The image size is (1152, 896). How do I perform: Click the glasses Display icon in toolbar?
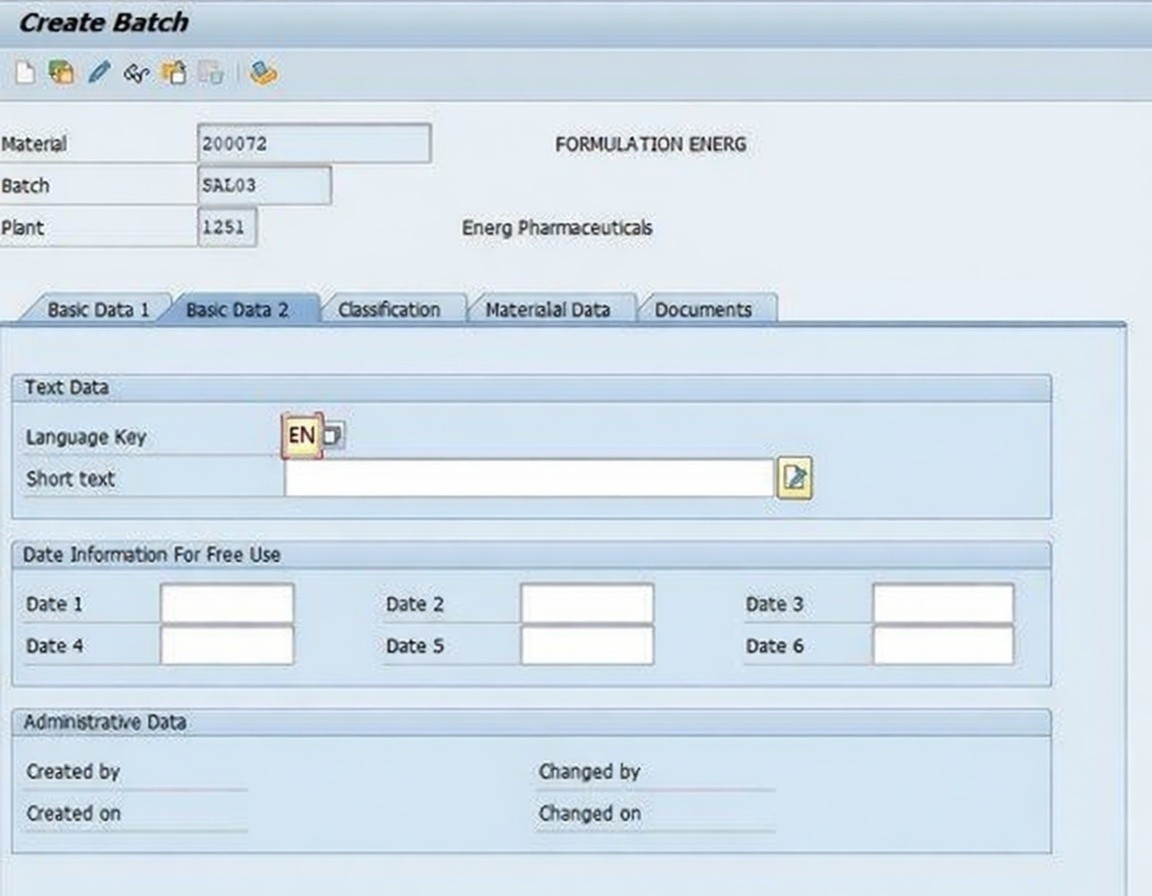point(136,73)
